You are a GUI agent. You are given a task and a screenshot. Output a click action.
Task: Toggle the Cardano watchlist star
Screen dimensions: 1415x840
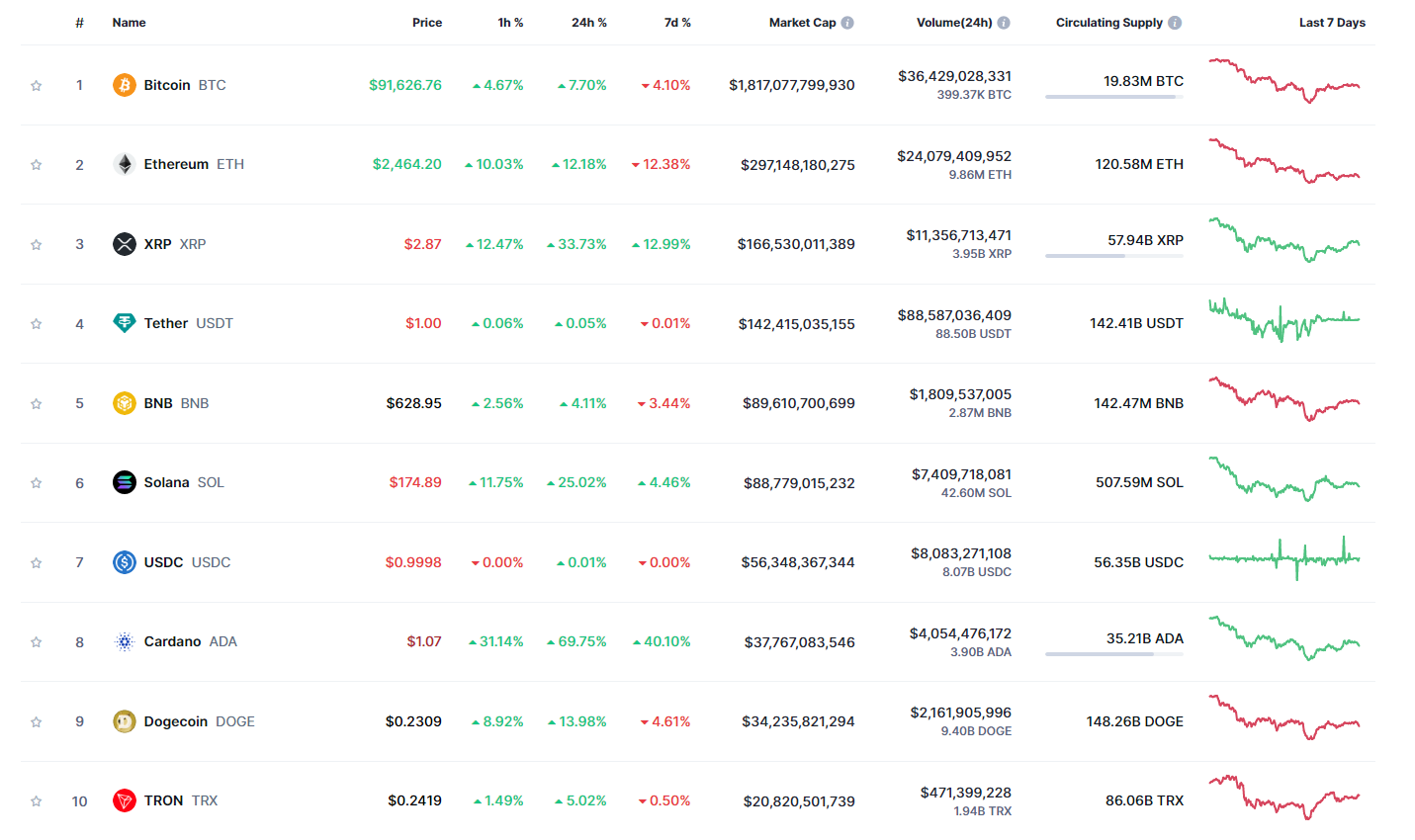37,642
